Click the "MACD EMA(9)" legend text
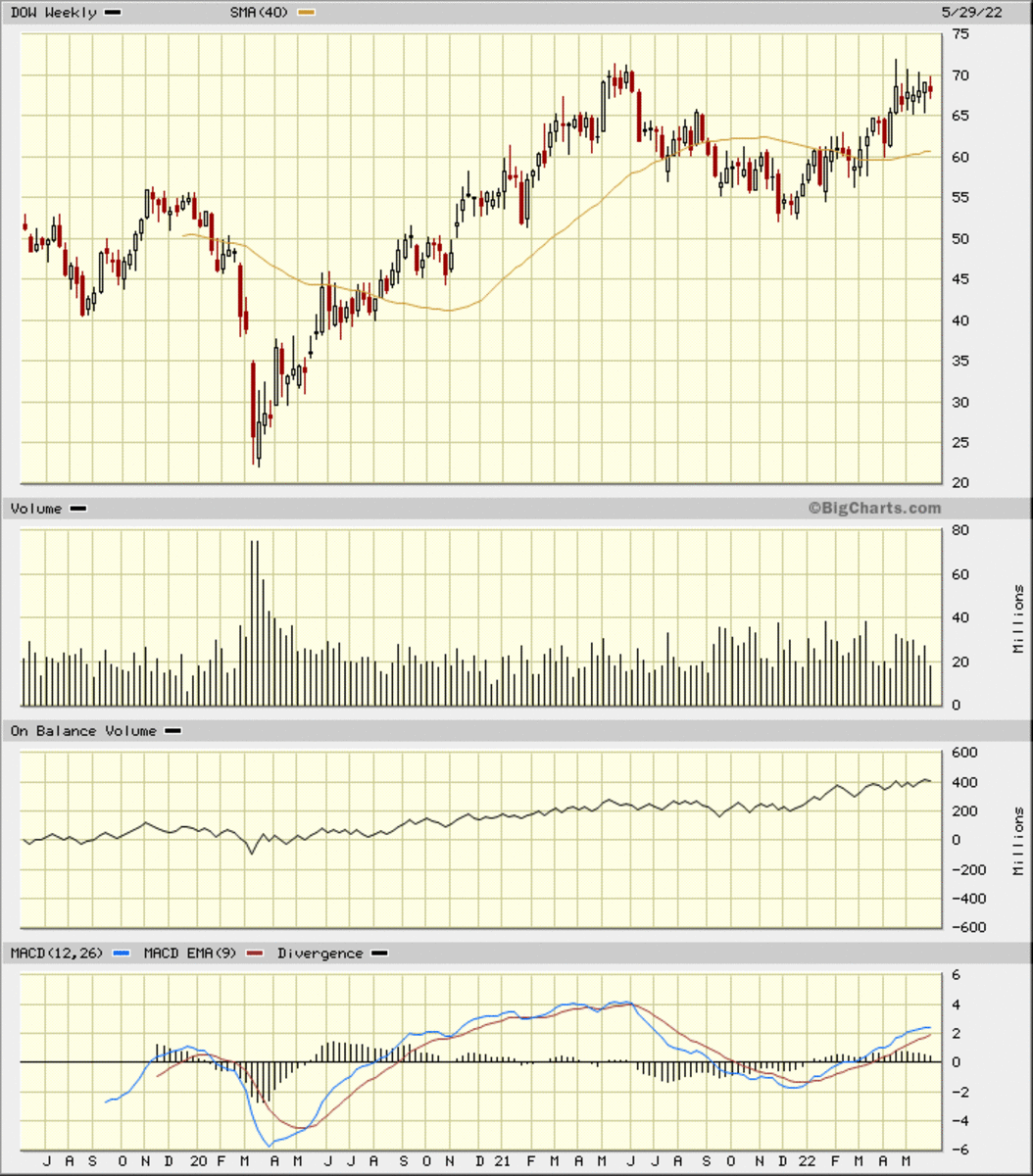The height and width of the screenshot is (1176, 1033). (188, 953)
